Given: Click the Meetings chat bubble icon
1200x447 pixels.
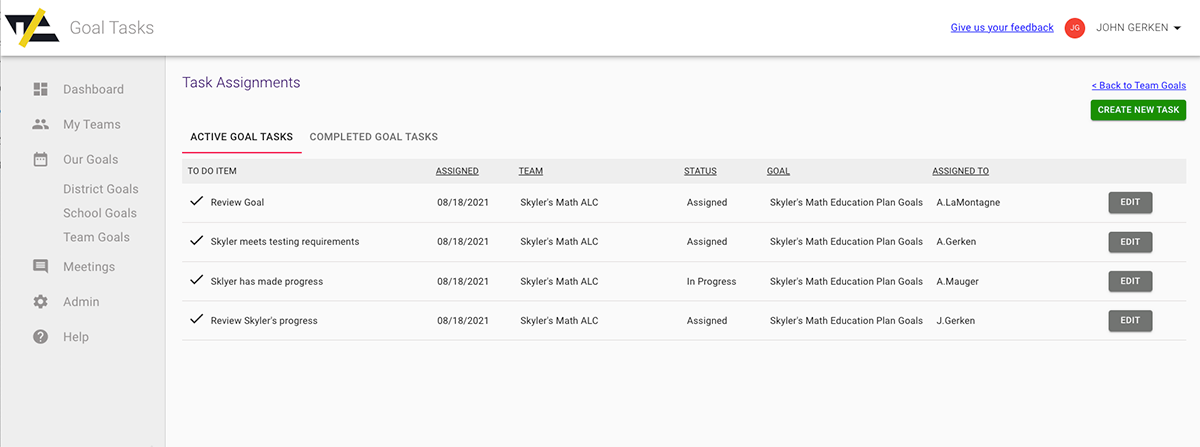Looking at the screenshot, I should pyautogui.click(x=40, y=267).
